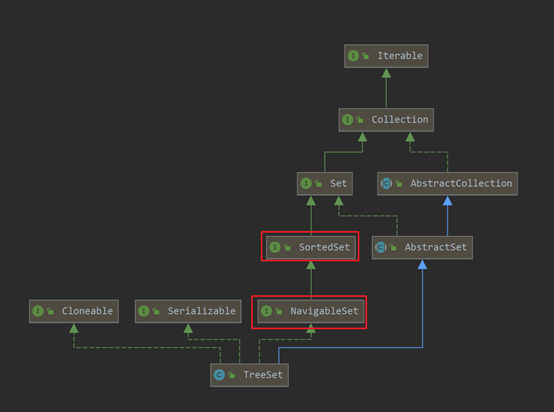Click the interface icon on Set

coord(306,184)
